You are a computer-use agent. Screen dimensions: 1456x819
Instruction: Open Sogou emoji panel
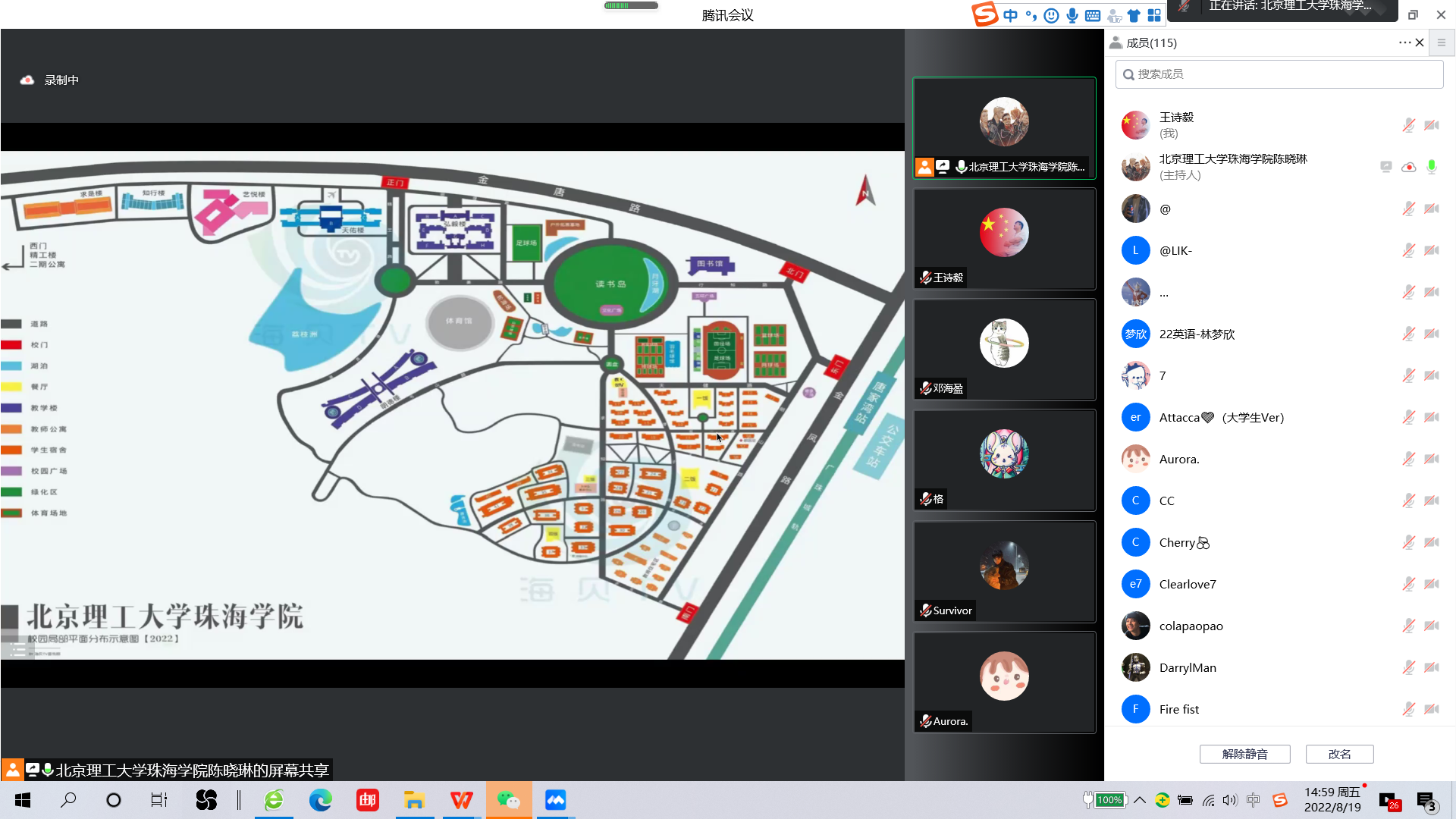pos(1051,15)
